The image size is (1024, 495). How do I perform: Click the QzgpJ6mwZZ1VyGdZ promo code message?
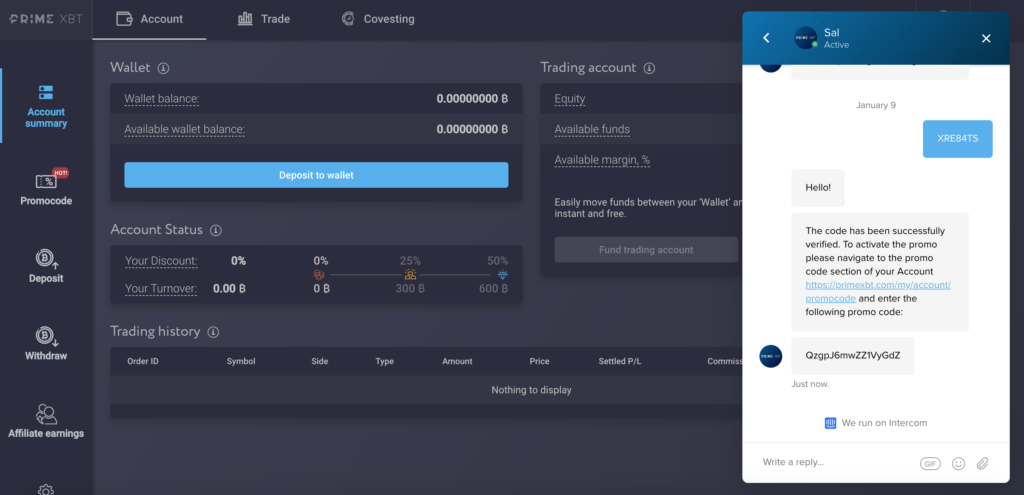(x=853, y=356)
